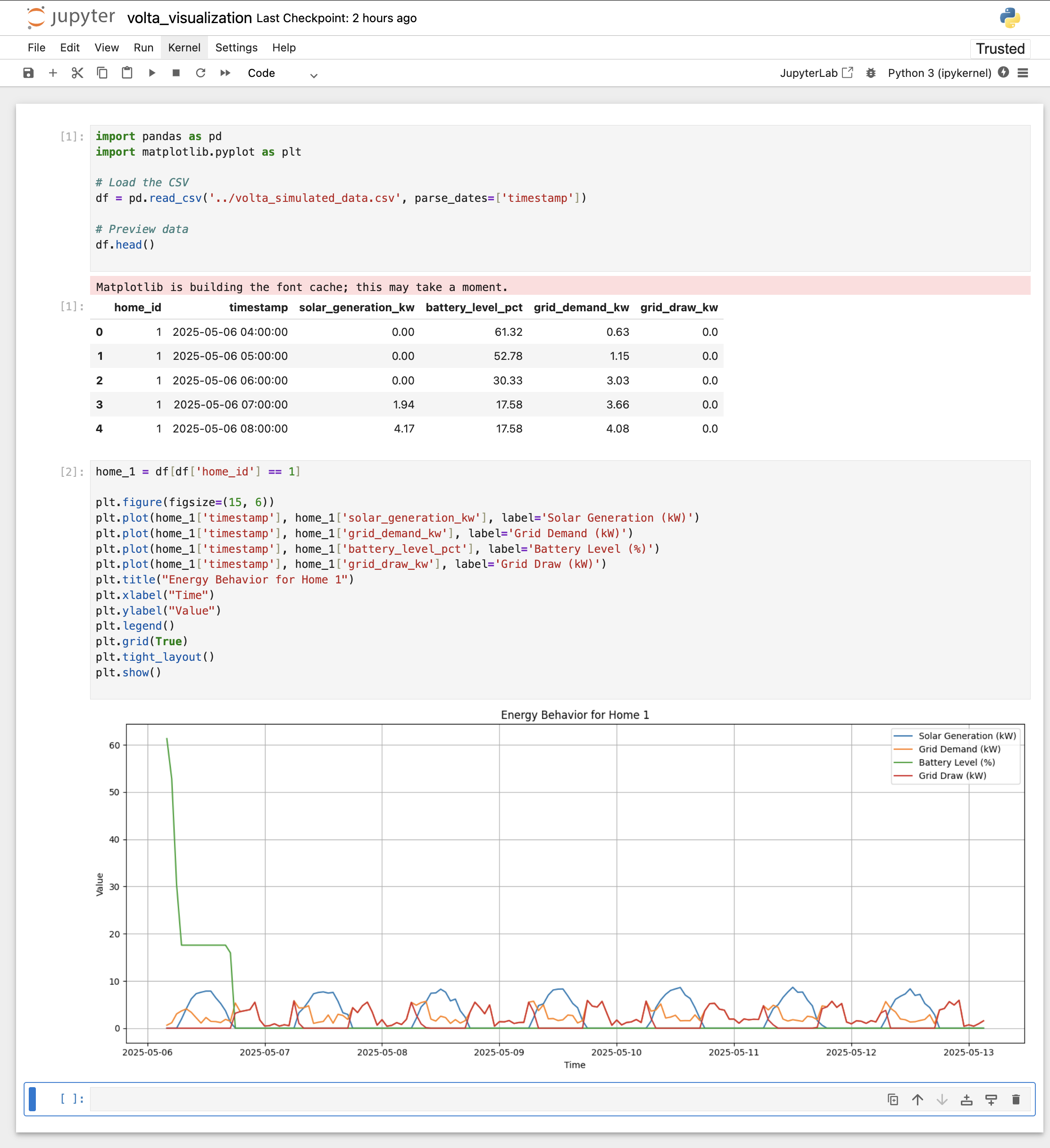Delete the active cell with trash icon
The image size is (1050, 1148).
point(1016,1099)
